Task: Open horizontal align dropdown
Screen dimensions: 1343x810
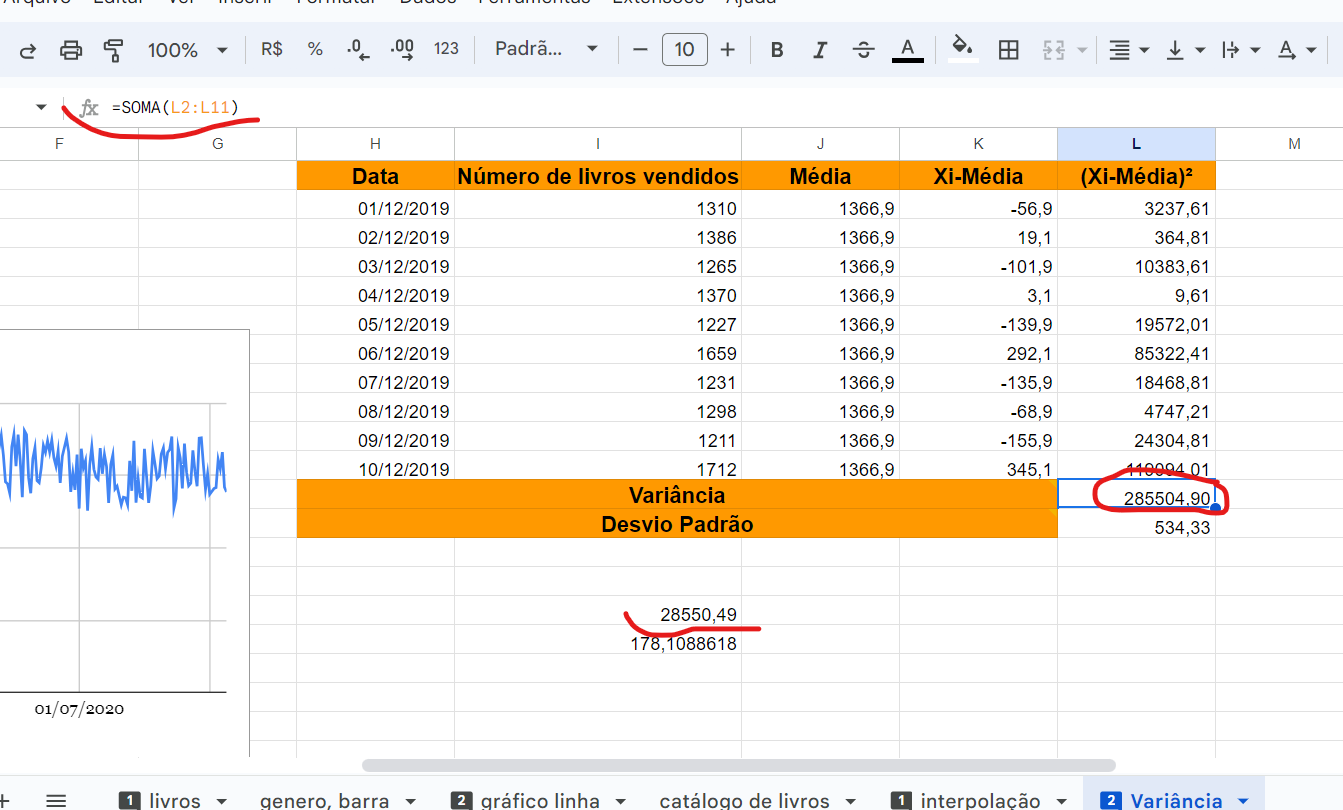Action: click(x=1130, y=50)
